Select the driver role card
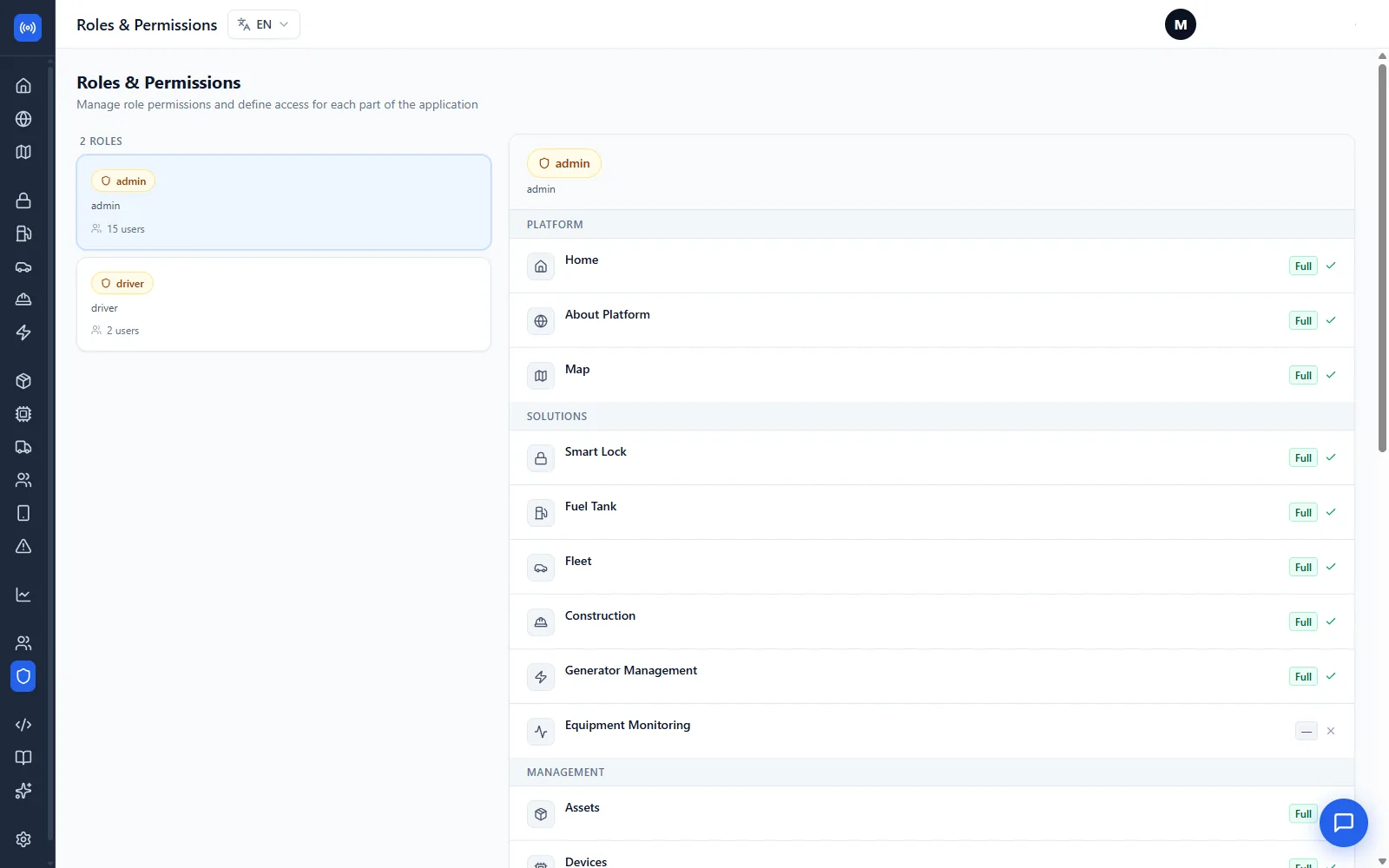Viewport: 1389px width, 868px height. coord(284,305)
